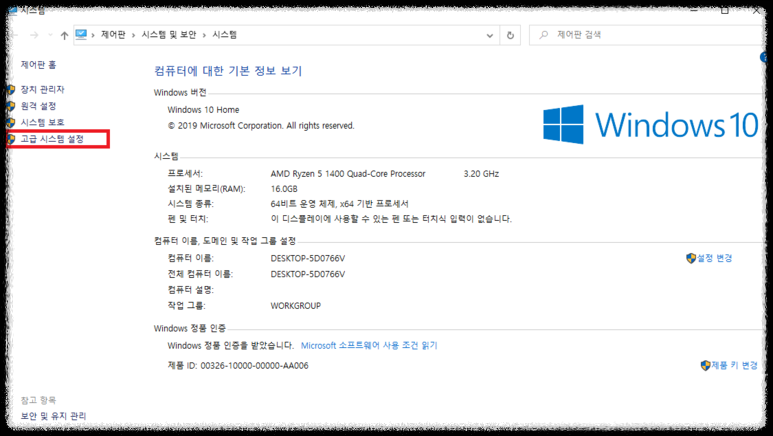Screen dimensions: 773x436
Task: Click the shield icon beside 시스템 보호
Action: [11, 122]
